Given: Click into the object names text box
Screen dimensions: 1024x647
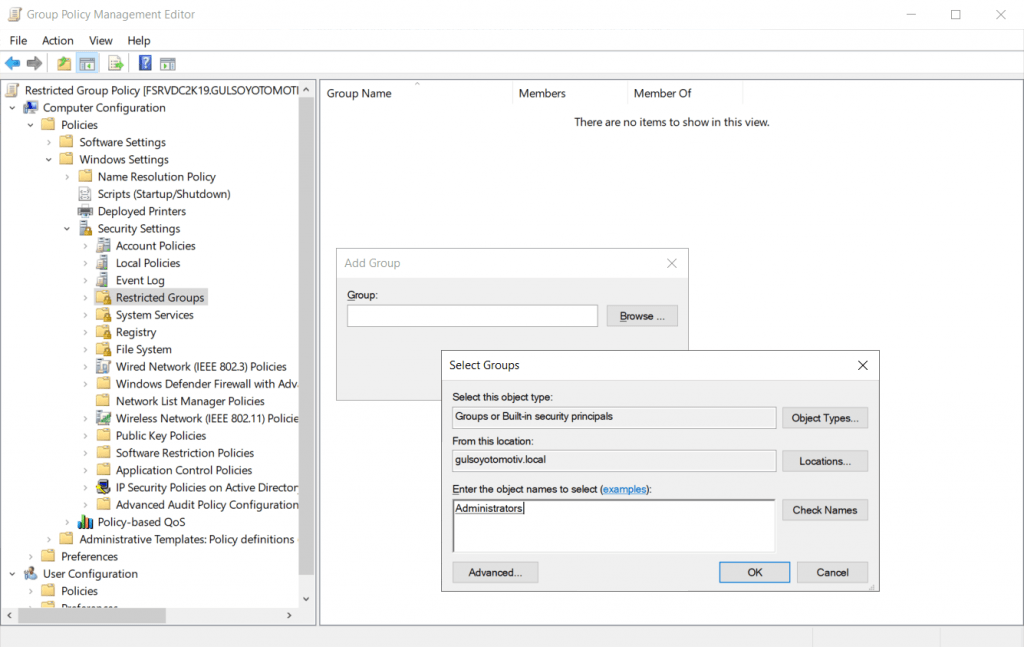Looking at the screenshot, I should [613, 526].
